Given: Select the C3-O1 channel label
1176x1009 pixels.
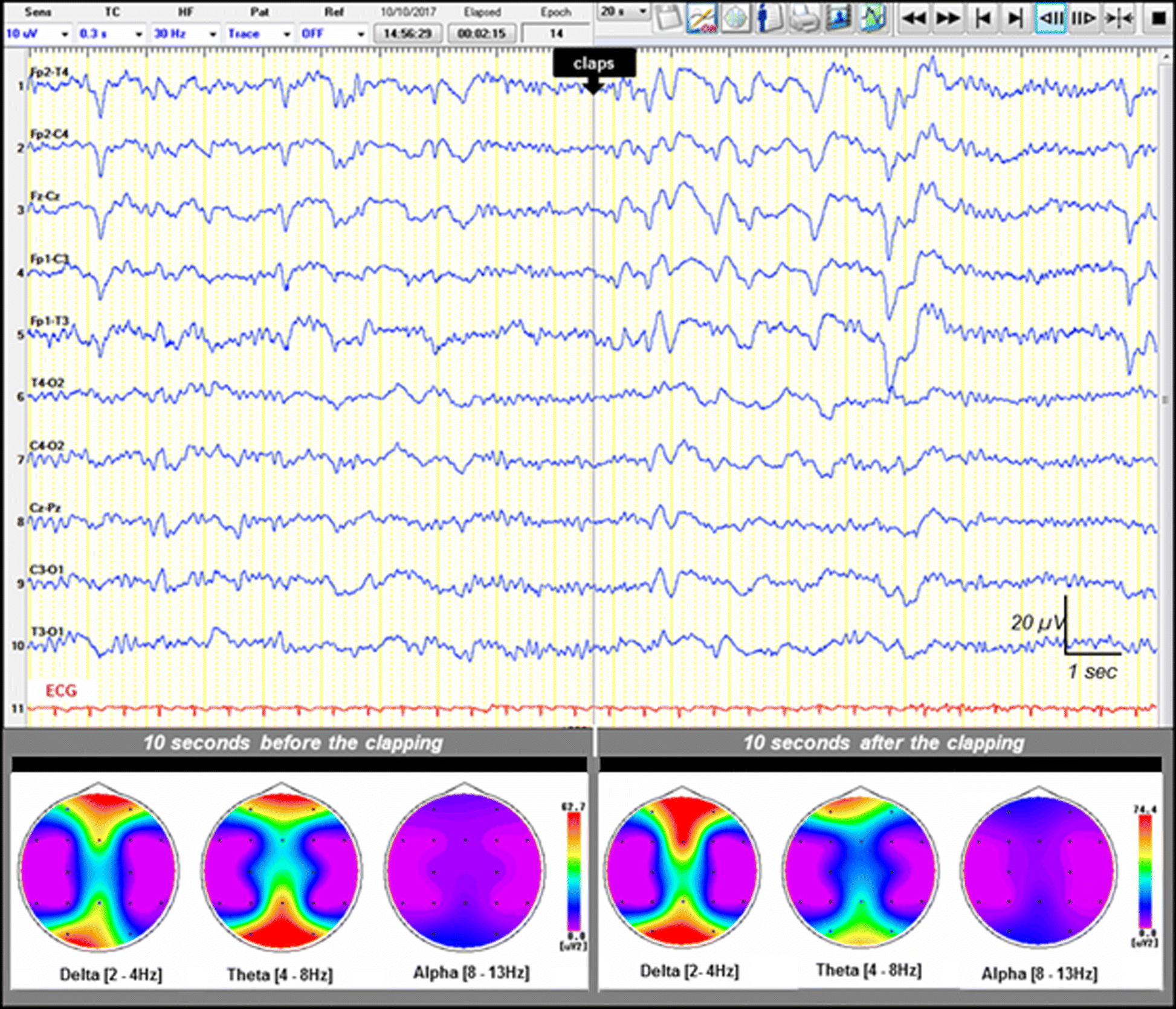Looking at the screenshot, I should pyautogui.click(x=47, y=570).
